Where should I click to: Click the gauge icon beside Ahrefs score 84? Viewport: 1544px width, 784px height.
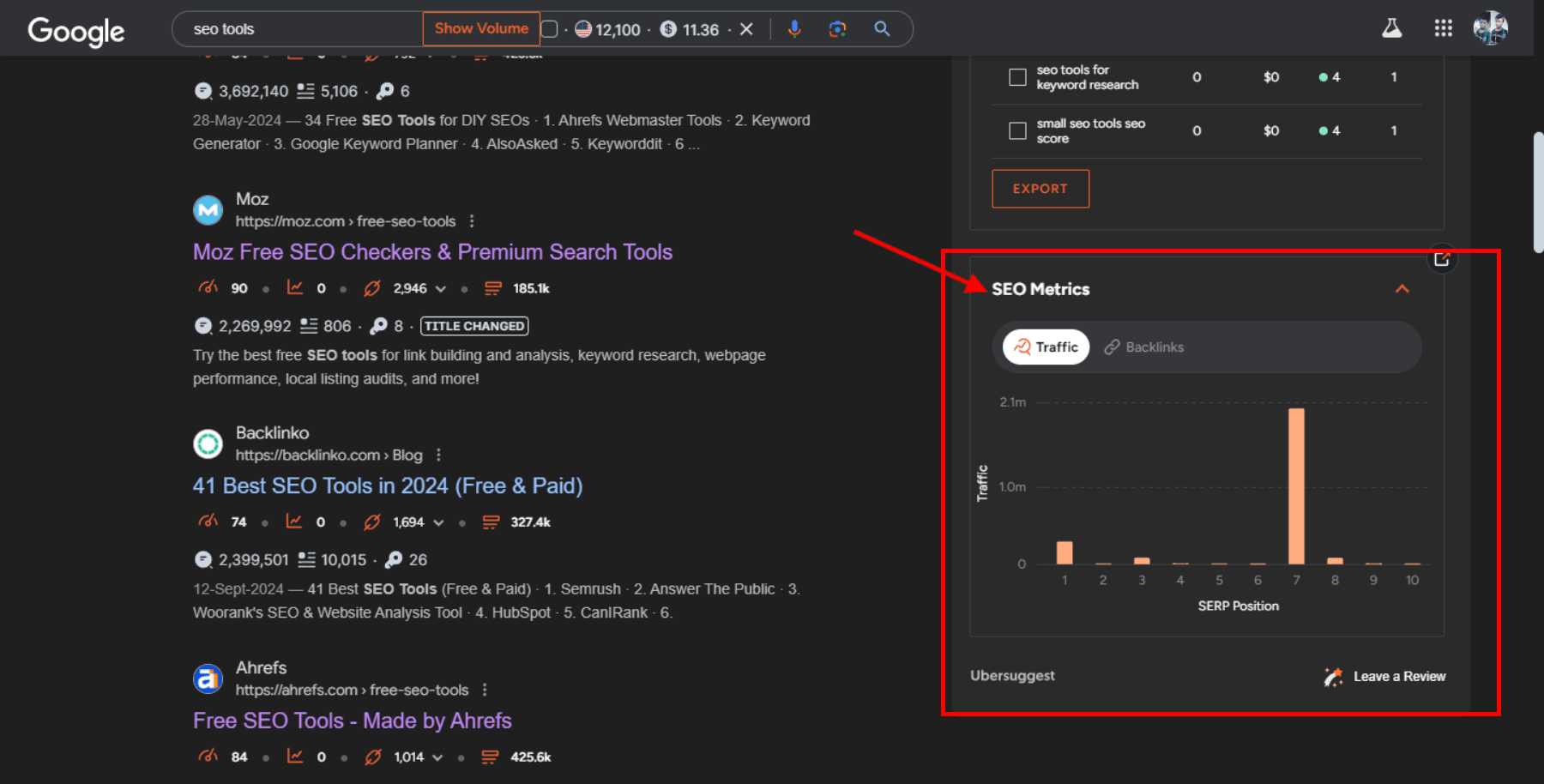pyautogui.click(x=208, y=757)
